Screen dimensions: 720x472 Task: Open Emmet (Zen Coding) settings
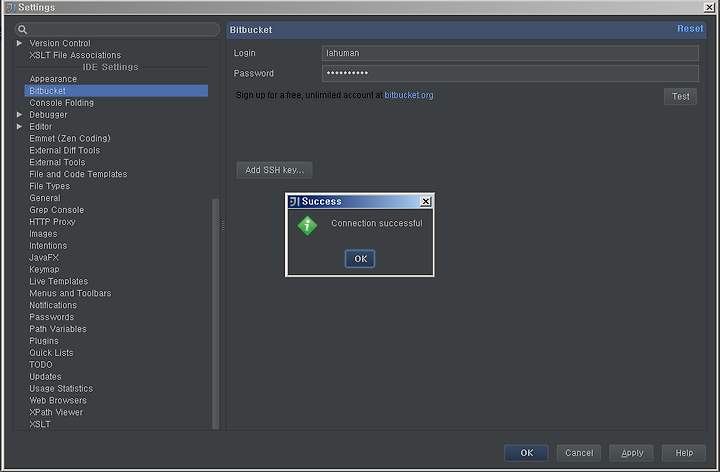click(x=70, y=138)
